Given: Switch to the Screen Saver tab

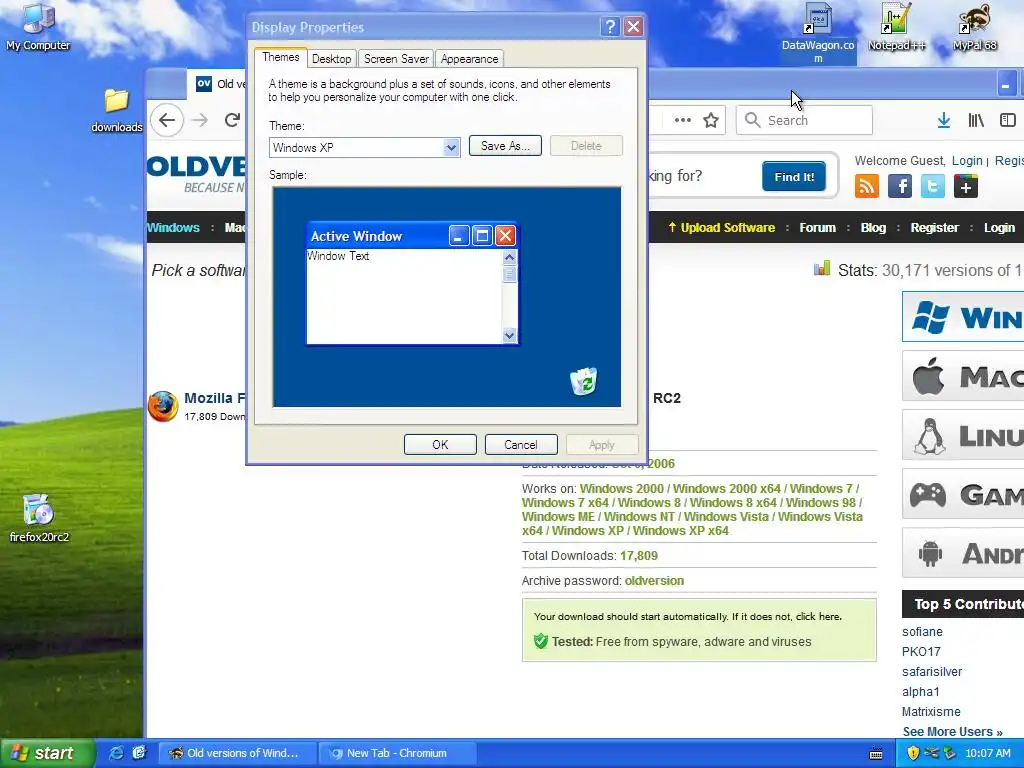Looking at the screenshot, I should click(396, 59).
